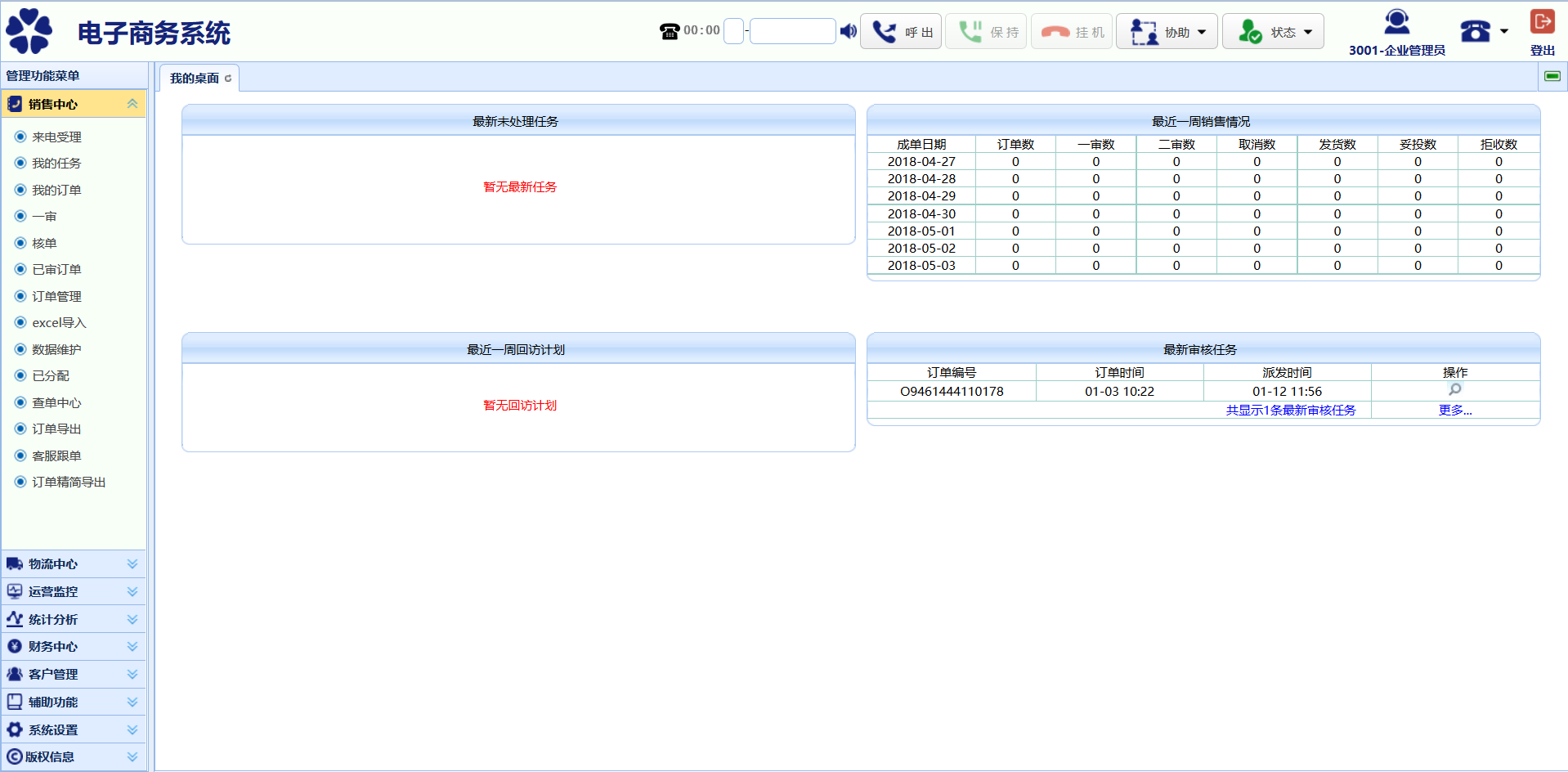Click the 暂无最新任务 message
Viewport: 1568px width, 772px height.
520,186
